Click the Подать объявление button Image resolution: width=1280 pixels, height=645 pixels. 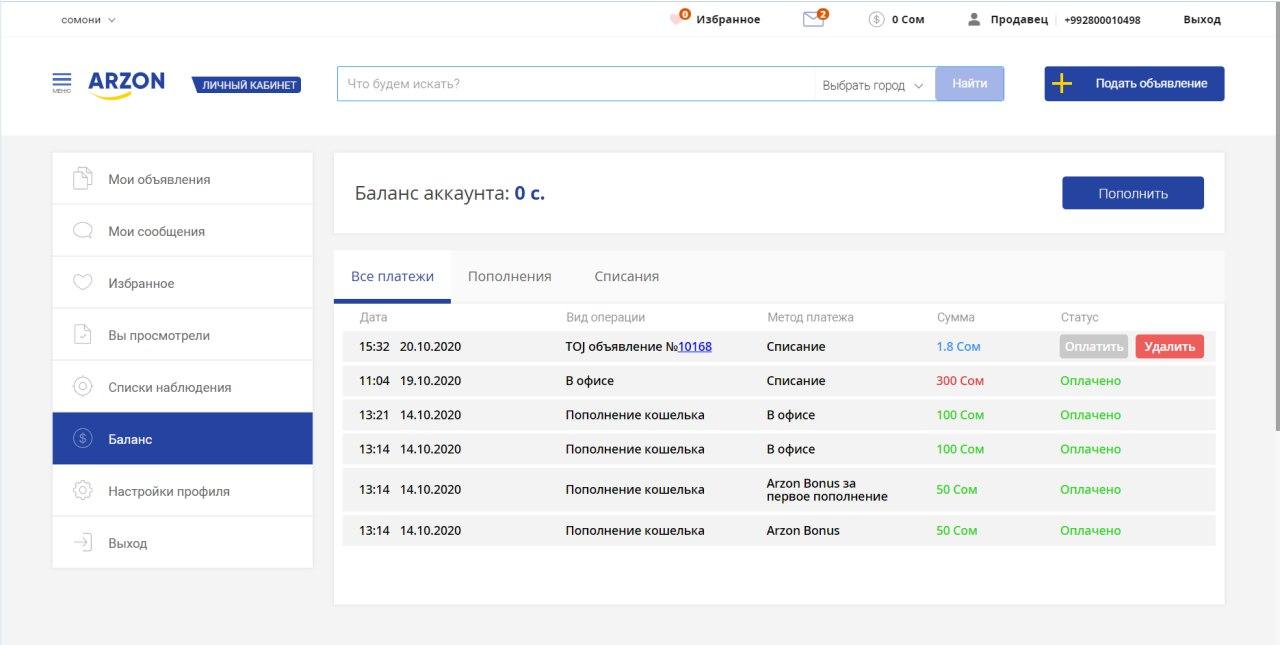tap(1134, 84)
